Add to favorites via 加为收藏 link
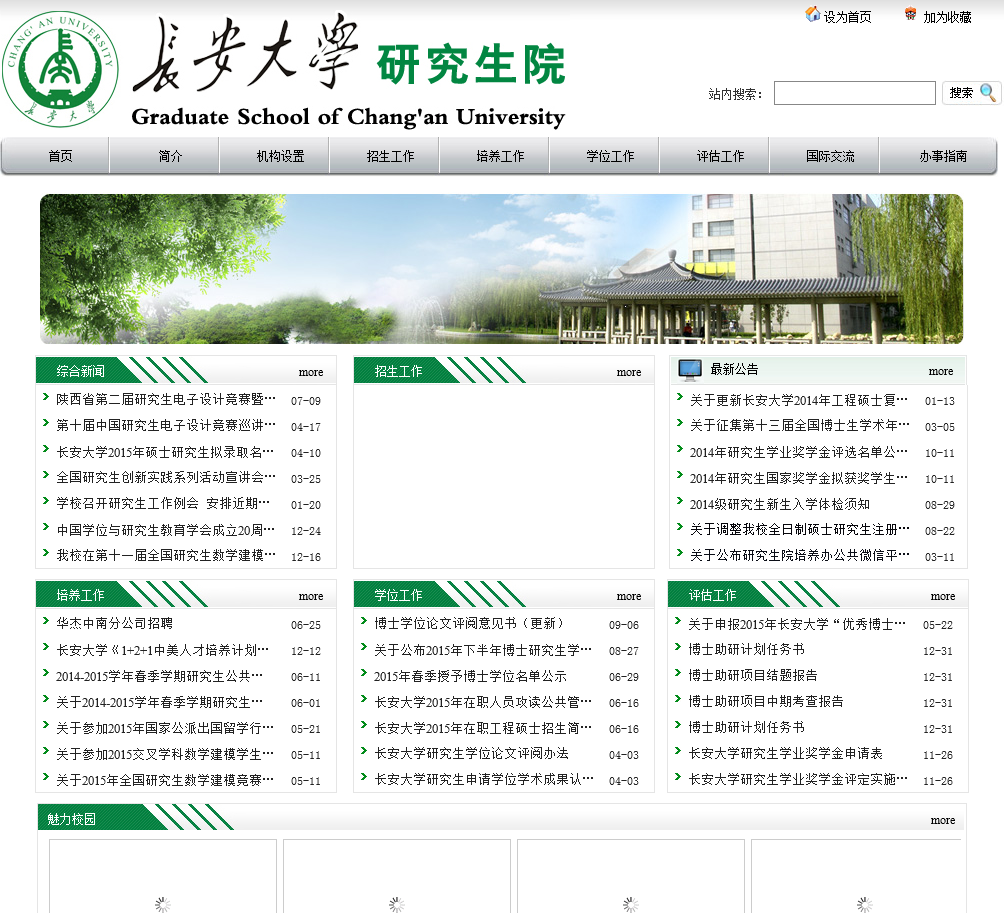Viewport: 1004px width, 913px height. (x=947, y=17)
